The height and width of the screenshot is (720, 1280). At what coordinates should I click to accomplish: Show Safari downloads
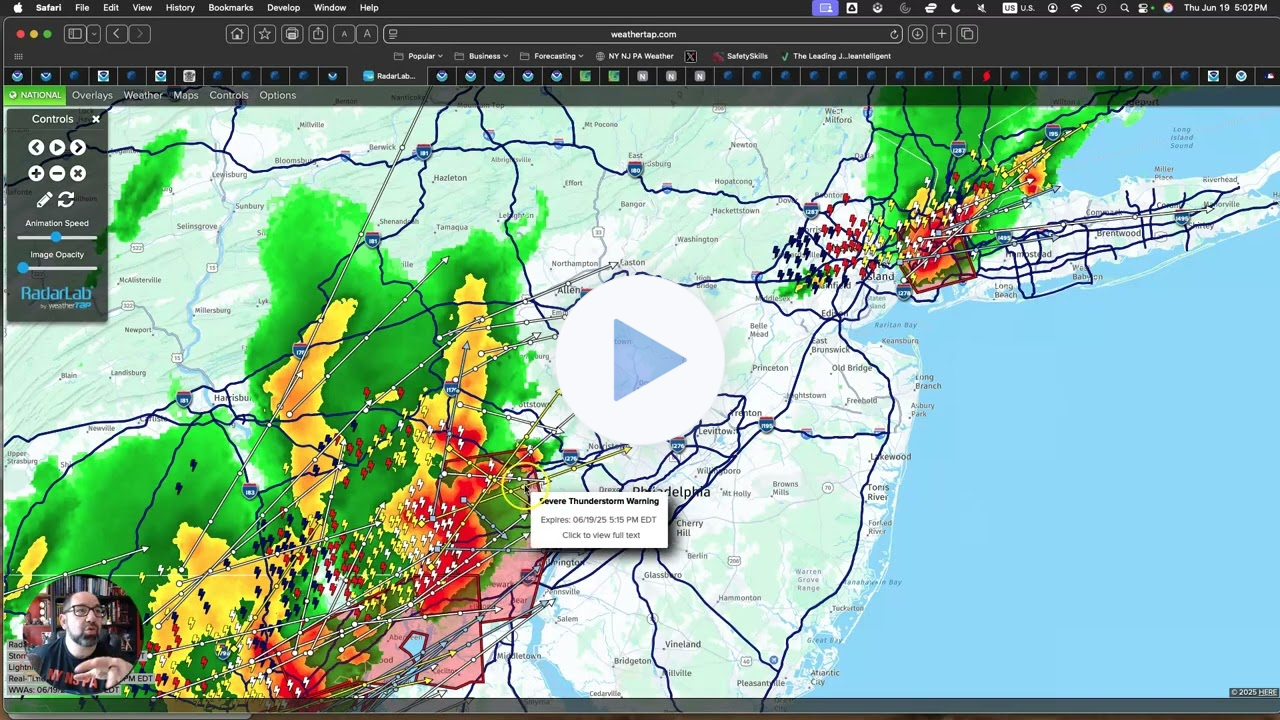[917, 34]
